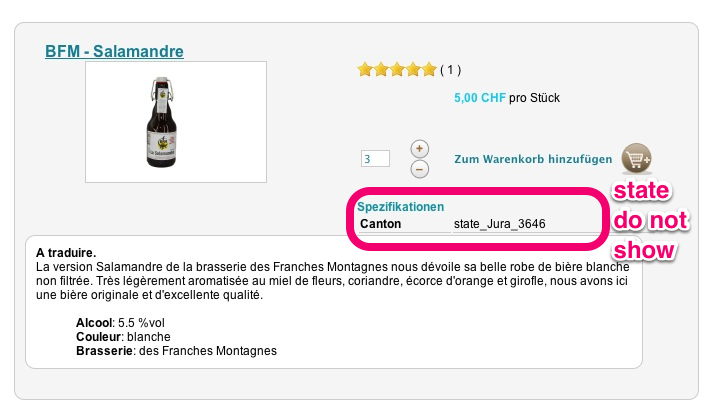The image size is (710, 412).
Task: Click the Brasserie attribute line
Action: pyautogui.click(x=176, y=351)
